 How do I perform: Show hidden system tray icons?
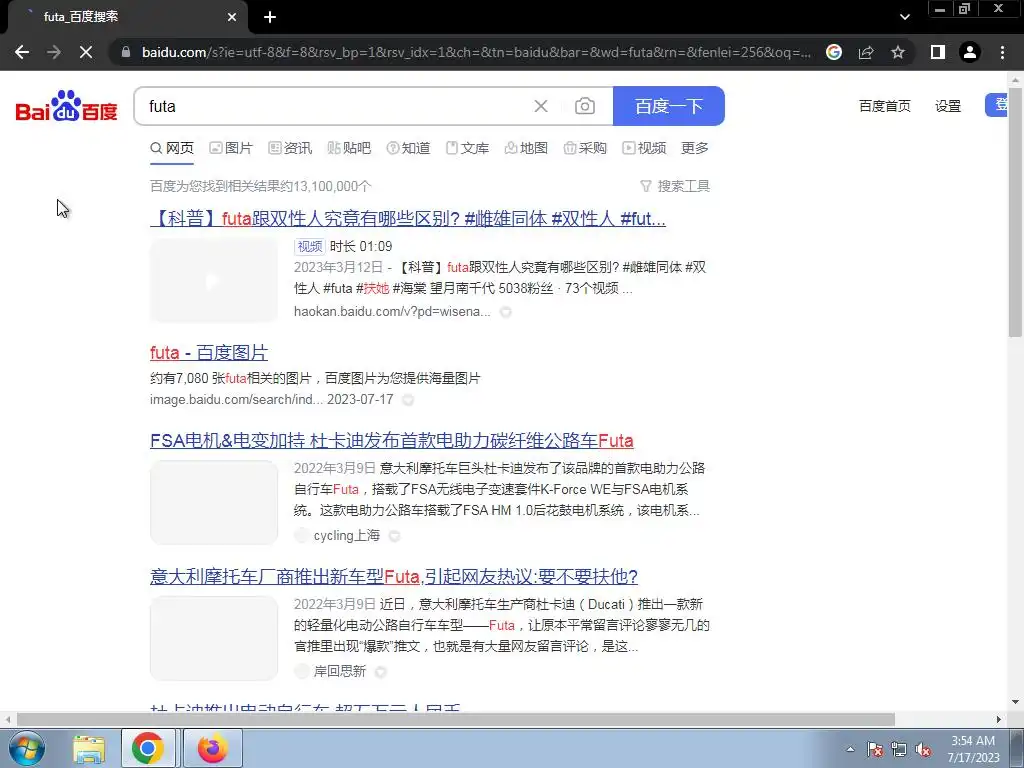coord(850,749)
